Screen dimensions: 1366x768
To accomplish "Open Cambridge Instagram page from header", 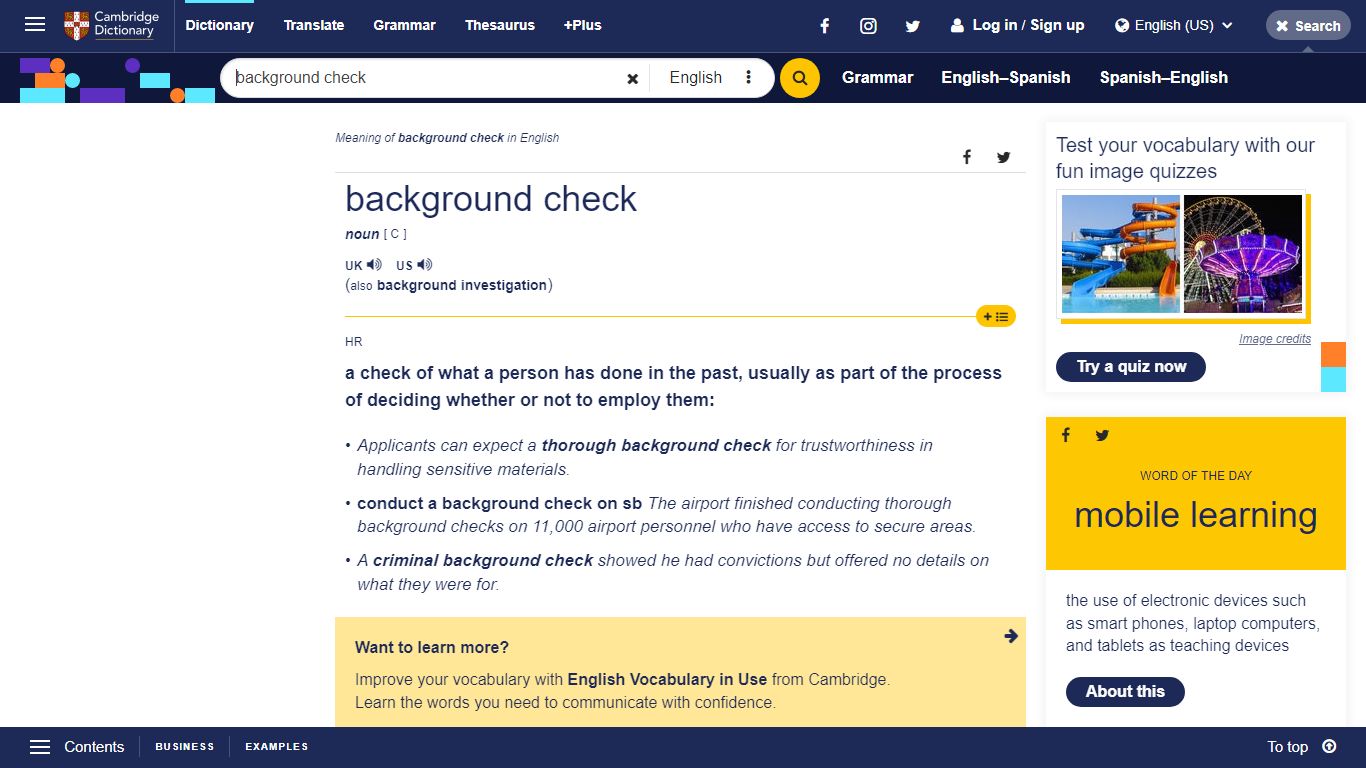I will tap(868, 26).
